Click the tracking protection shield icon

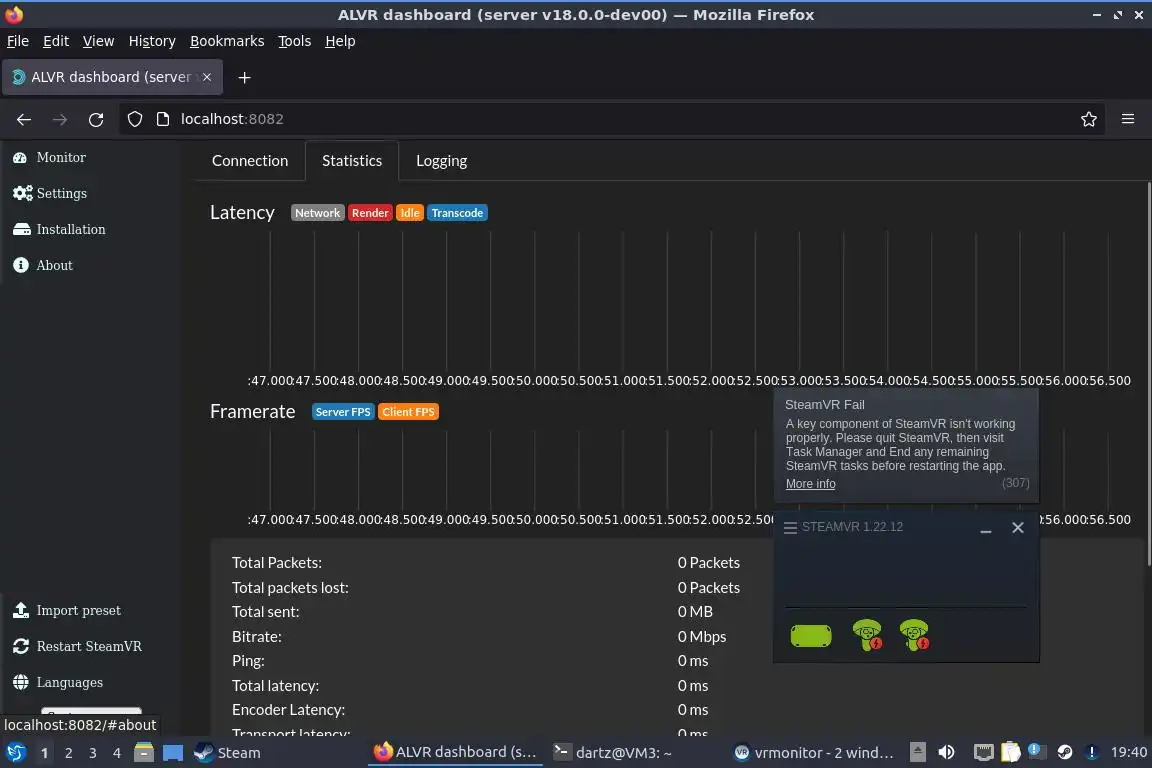(x=134, y=119)
